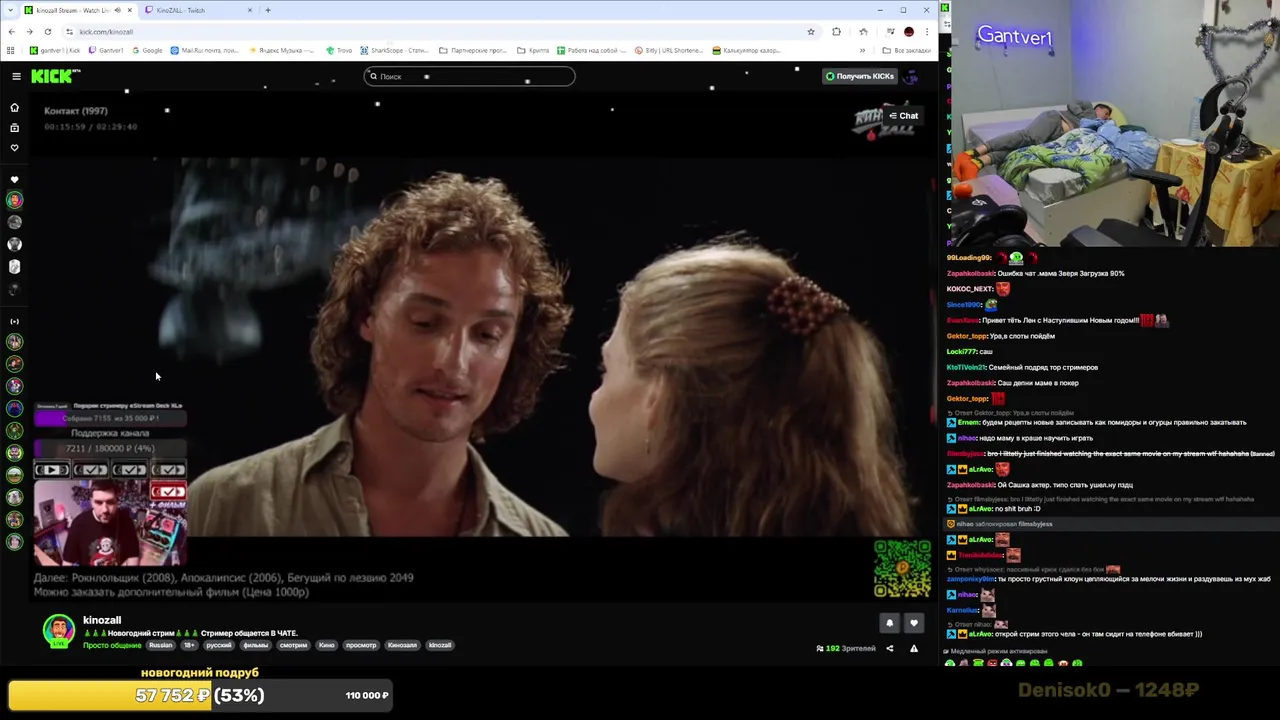Open the Mail.Ru bookmark

(205, 50)
